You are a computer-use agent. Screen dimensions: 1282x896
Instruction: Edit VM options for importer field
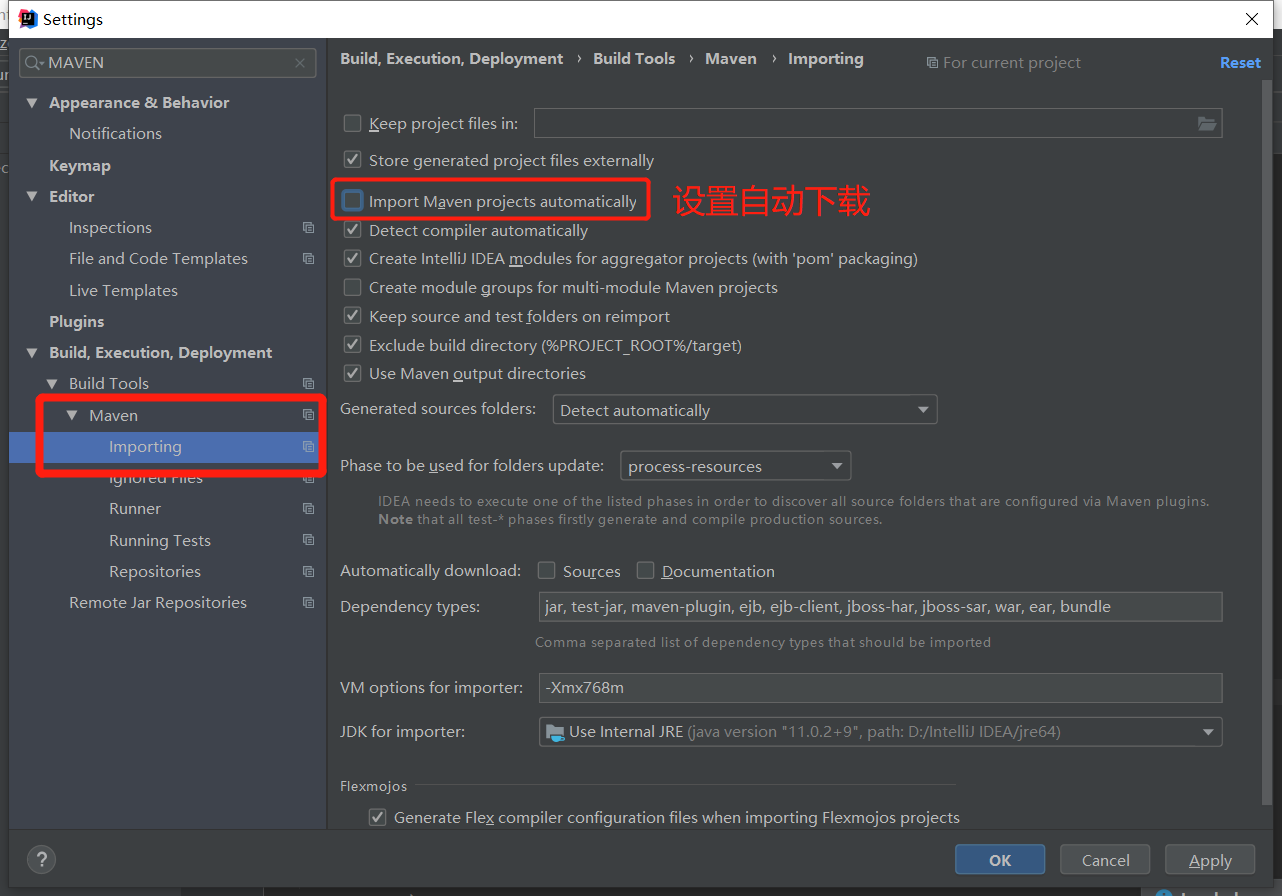point(880,688)
